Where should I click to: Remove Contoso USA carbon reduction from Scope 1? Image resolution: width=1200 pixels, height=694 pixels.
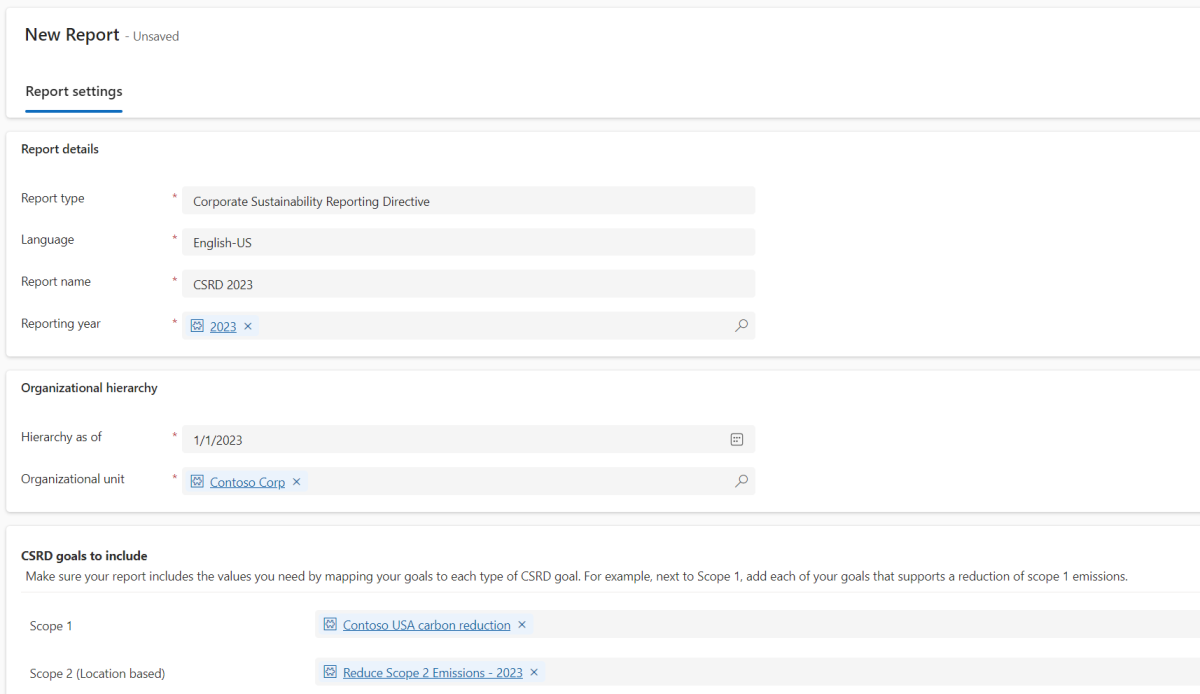point(521,625)
